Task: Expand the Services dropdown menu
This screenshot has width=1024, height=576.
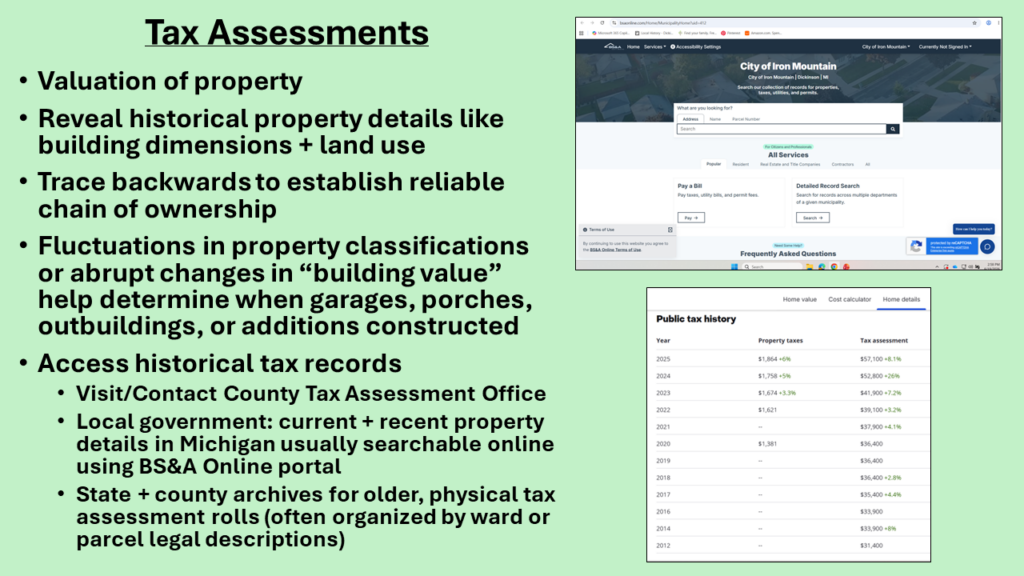Action: coord(654,47)
